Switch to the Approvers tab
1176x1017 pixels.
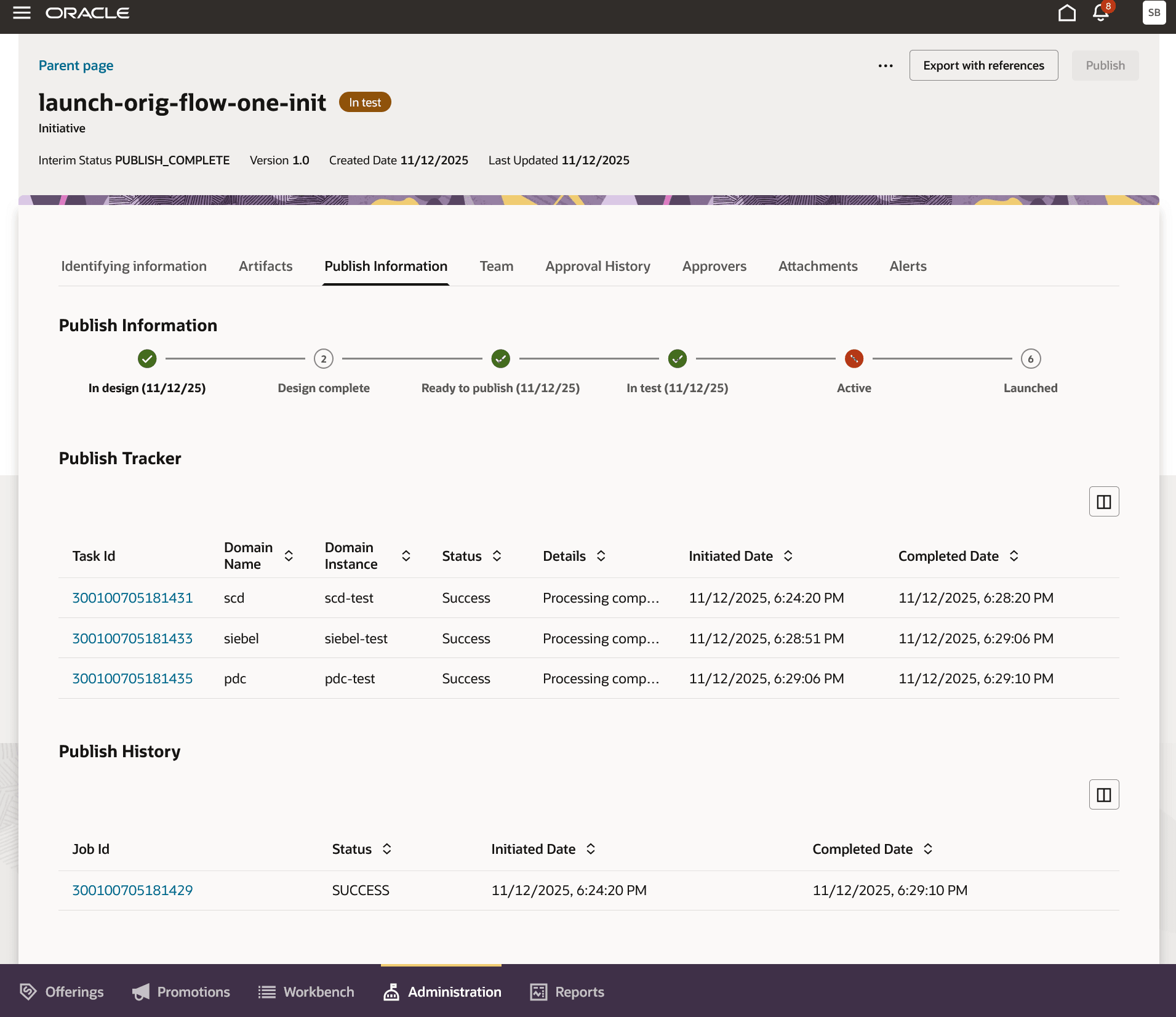(x=714, y=266)
